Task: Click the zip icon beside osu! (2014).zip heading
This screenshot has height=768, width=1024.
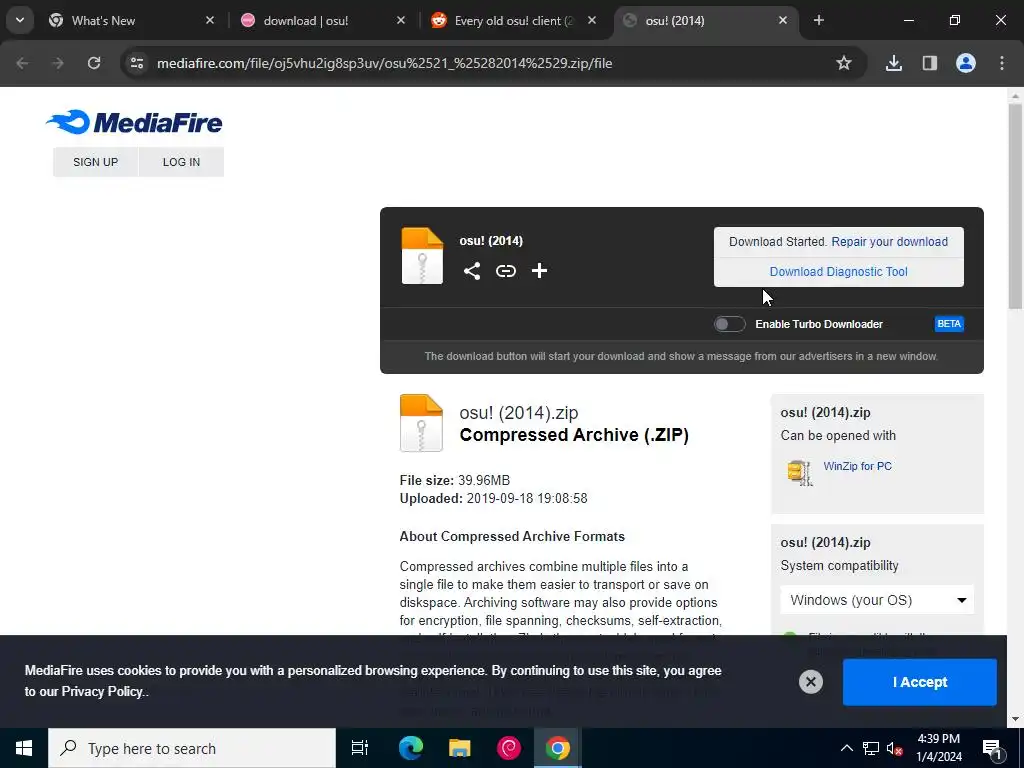Action: click(421, 423)
